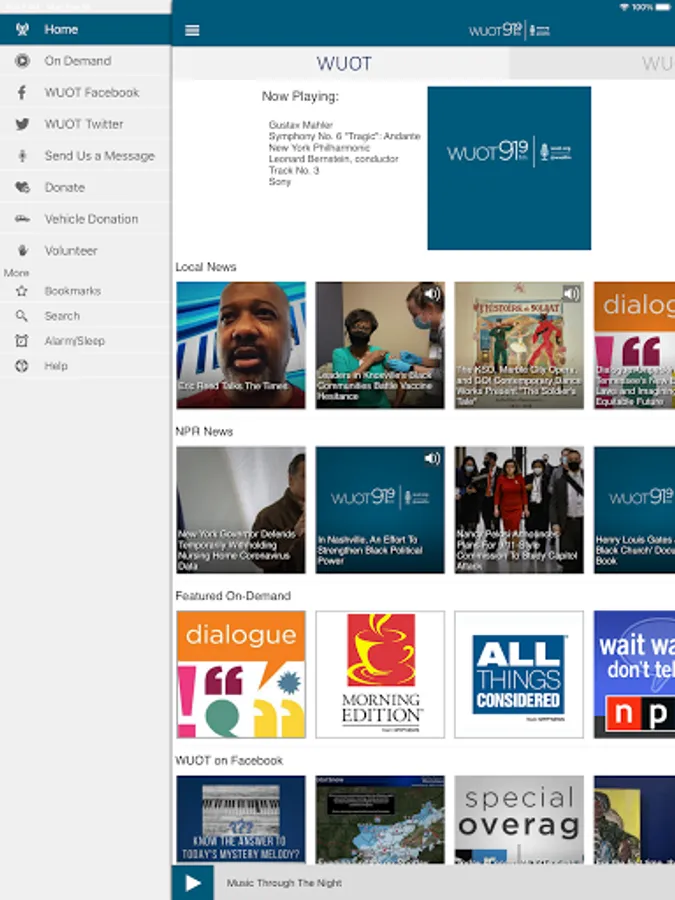Open Help from More section
This screenshot has width=675, height=900.
(x=86, y=366)
